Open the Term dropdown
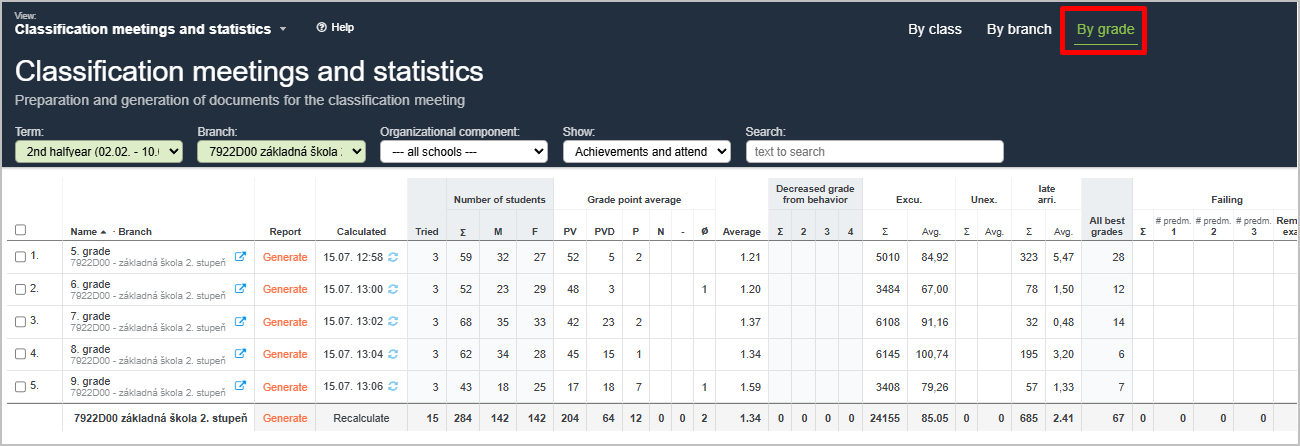Image resolution: width=1300 pixels, height=446 pixels. [x=99, y=152]
